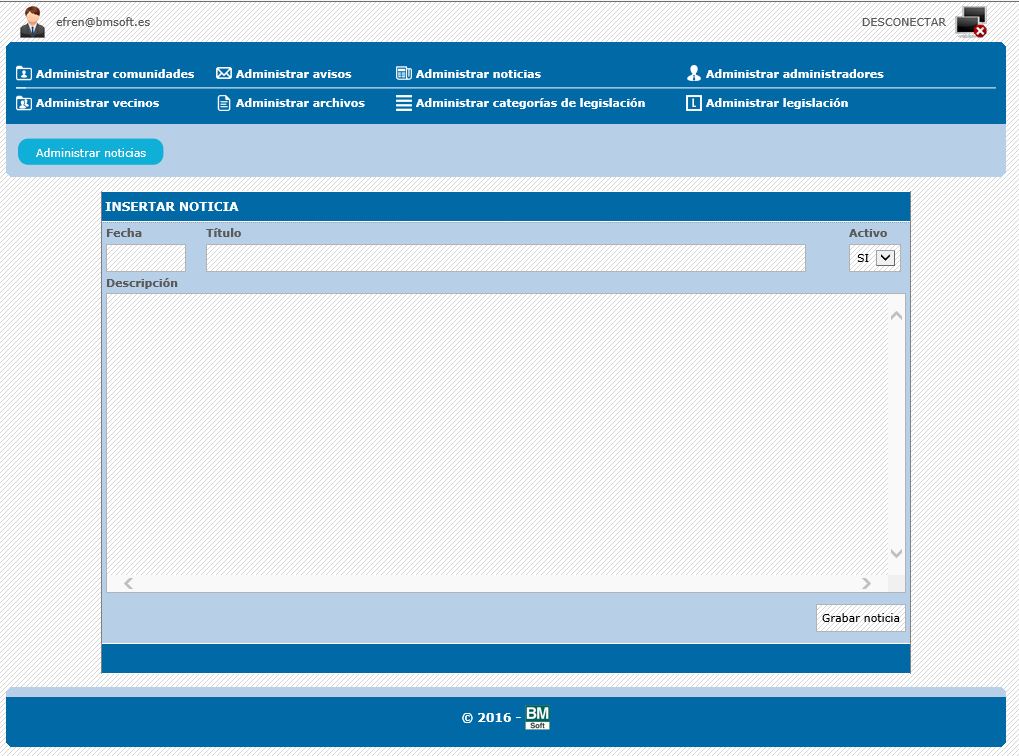Click the list icon for categorías de legislación
Viewport: 1019px width, 756px height.
point(404,103)
